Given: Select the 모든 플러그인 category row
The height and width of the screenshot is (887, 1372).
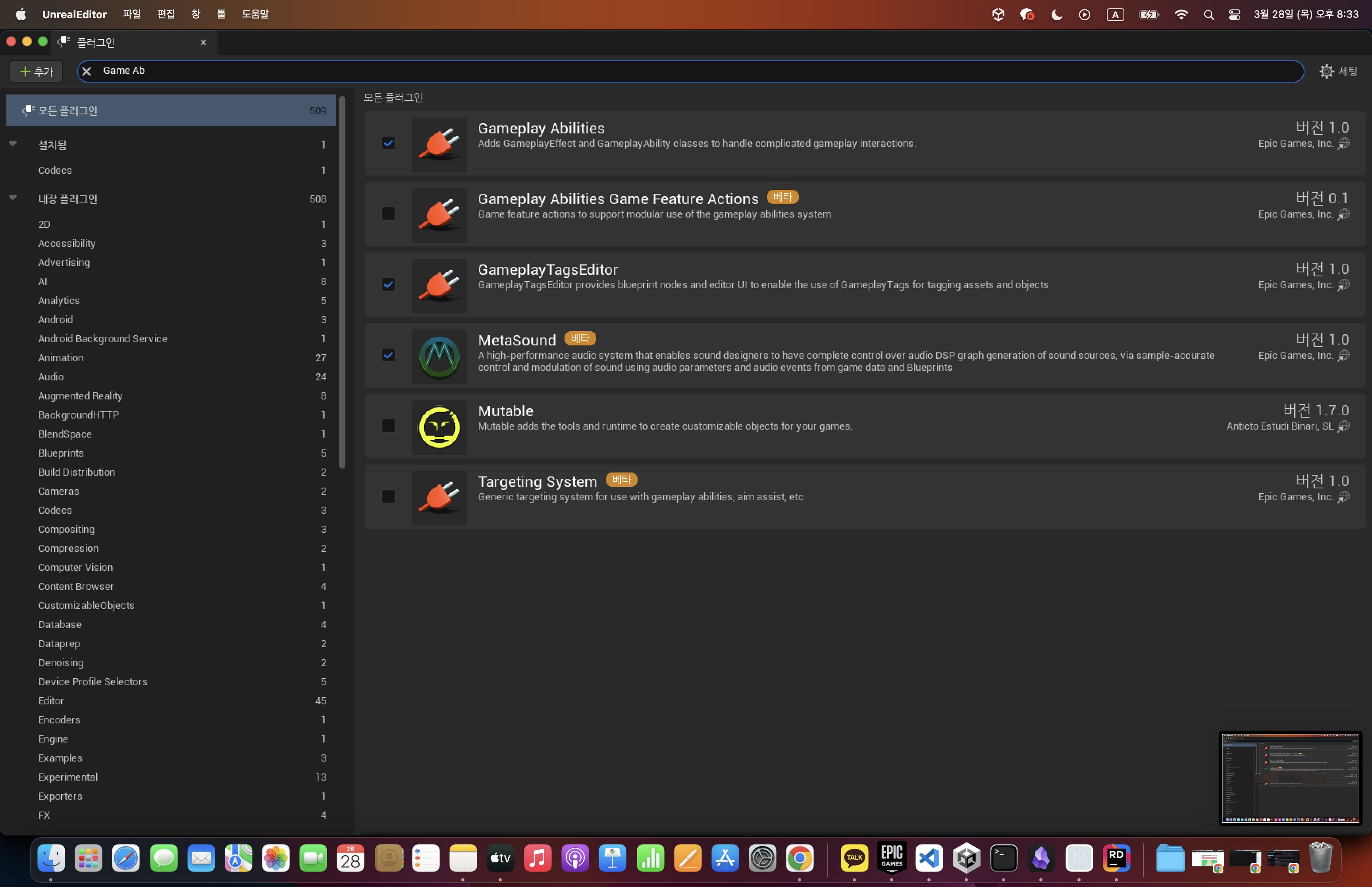Looking at the screenshot, I should 170,111.
